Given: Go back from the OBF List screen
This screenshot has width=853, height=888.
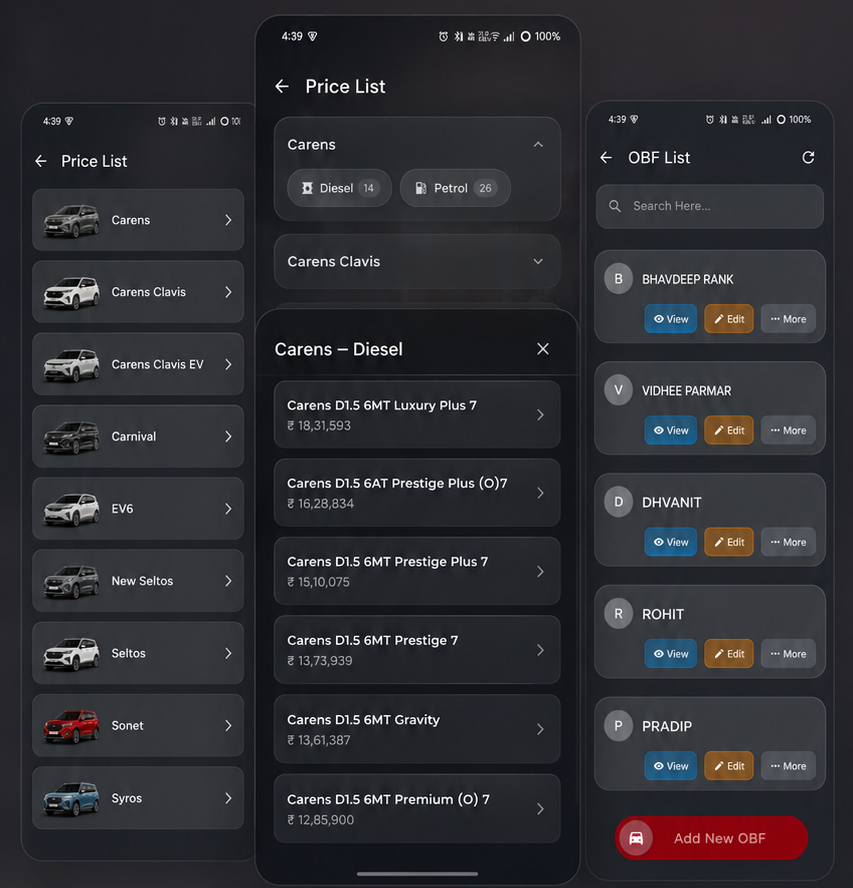Looking at the screenshot, I should (606, 157).
